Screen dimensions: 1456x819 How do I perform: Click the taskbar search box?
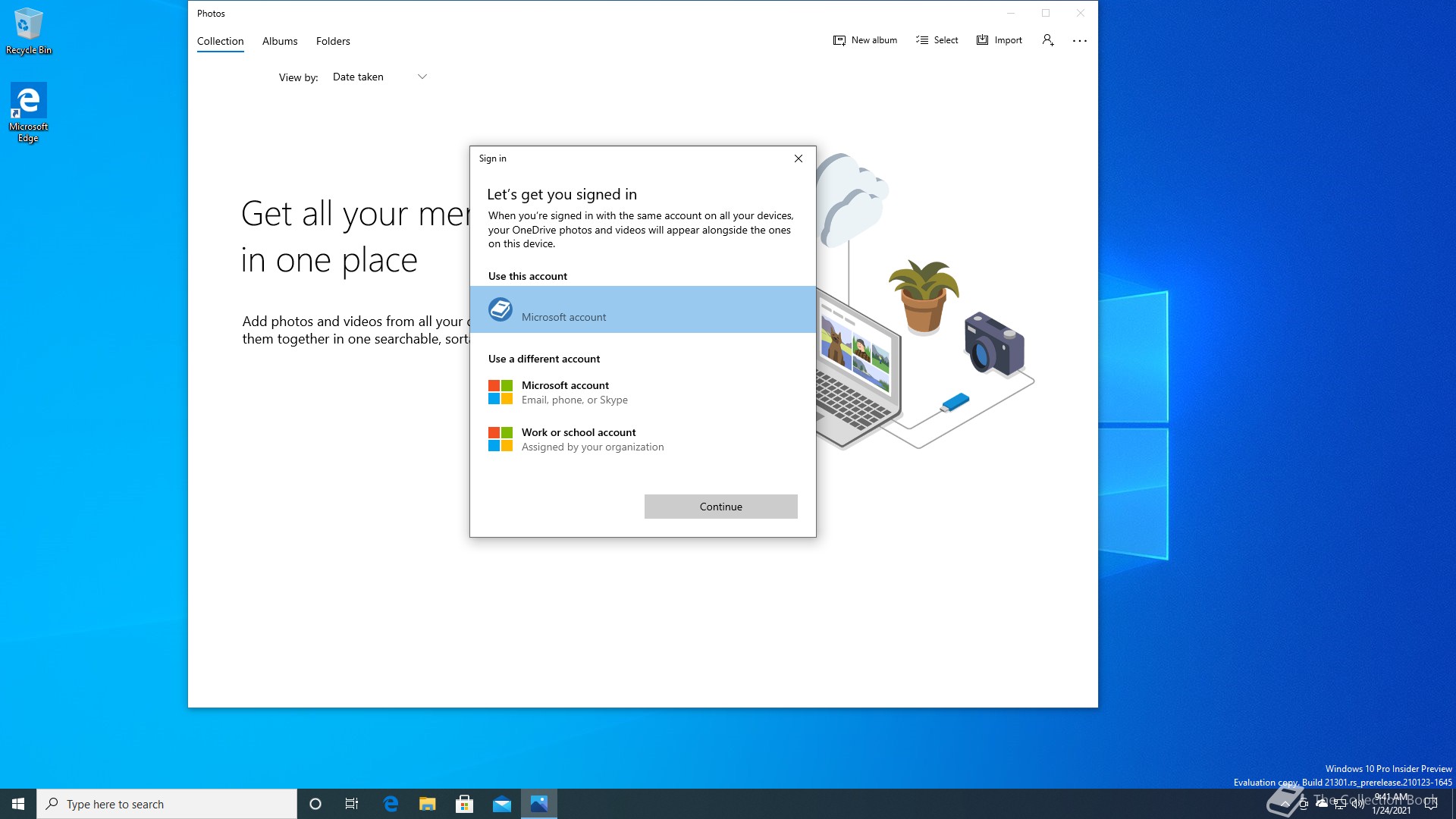point(167,804)
